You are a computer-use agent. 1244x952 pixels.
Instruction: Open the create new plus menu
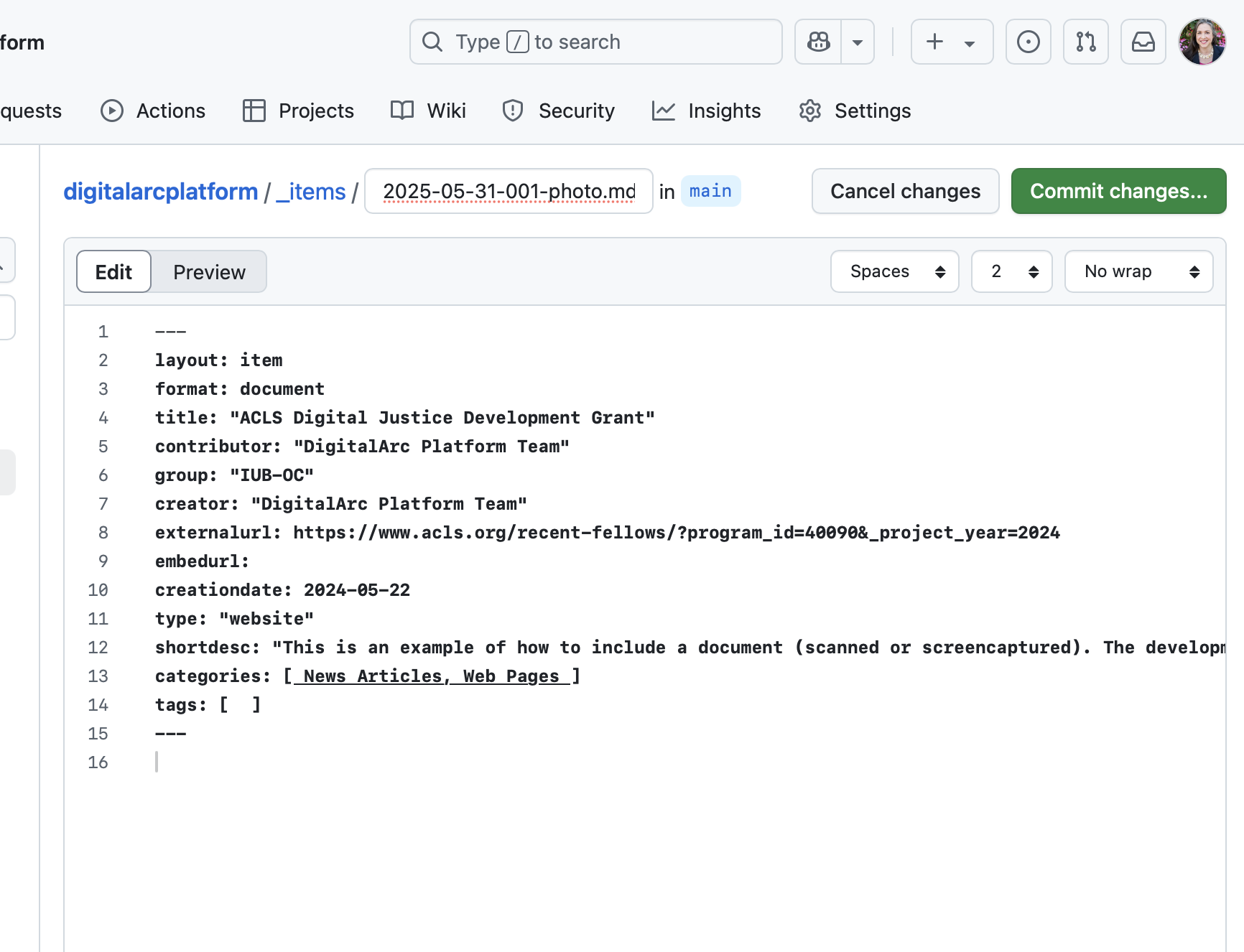[952, 42]
